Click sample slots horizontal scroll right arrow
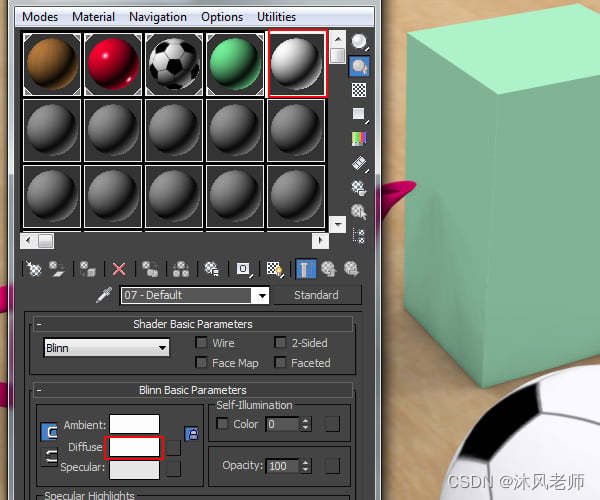 point(320,241)
